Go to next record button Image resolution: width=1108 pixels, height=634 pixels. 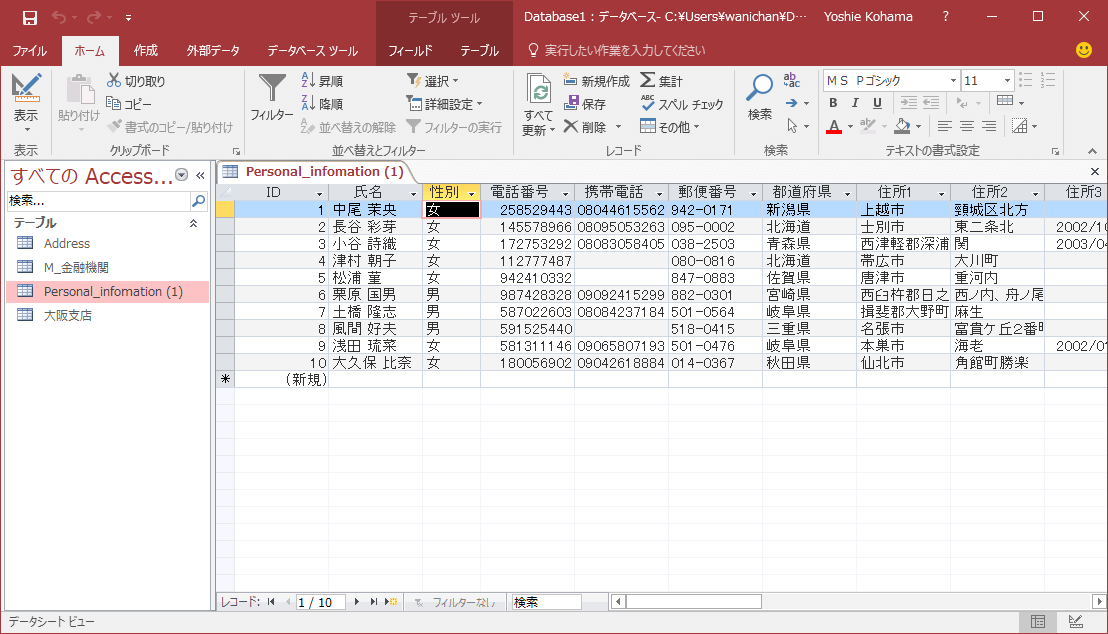(x=356, y=602)
